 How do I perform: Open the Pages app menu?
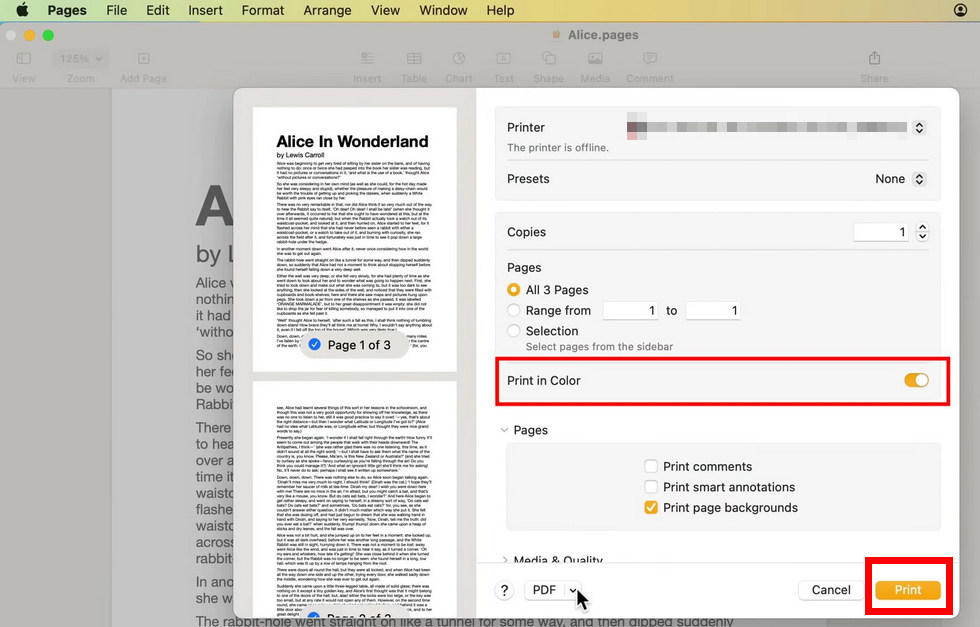tap(67, 11)
